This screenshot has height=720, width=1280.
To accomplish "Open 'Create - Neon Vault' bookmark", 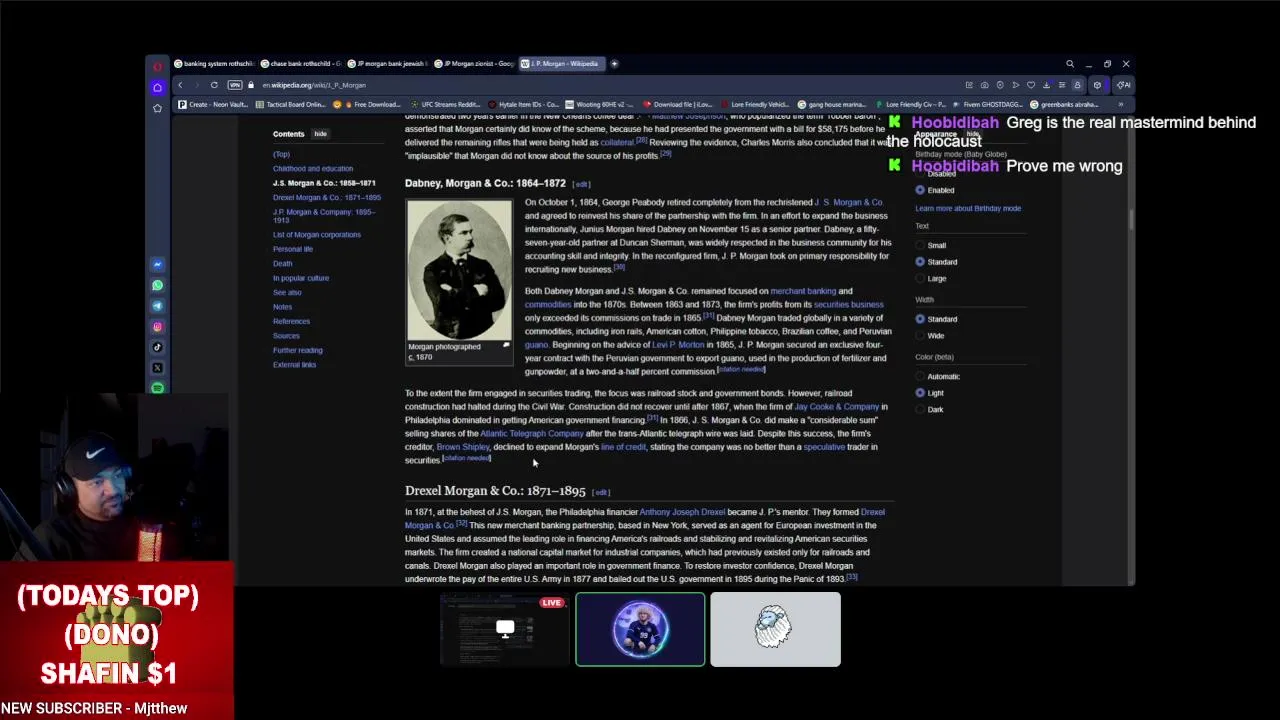I will click(x=213, y=104).
